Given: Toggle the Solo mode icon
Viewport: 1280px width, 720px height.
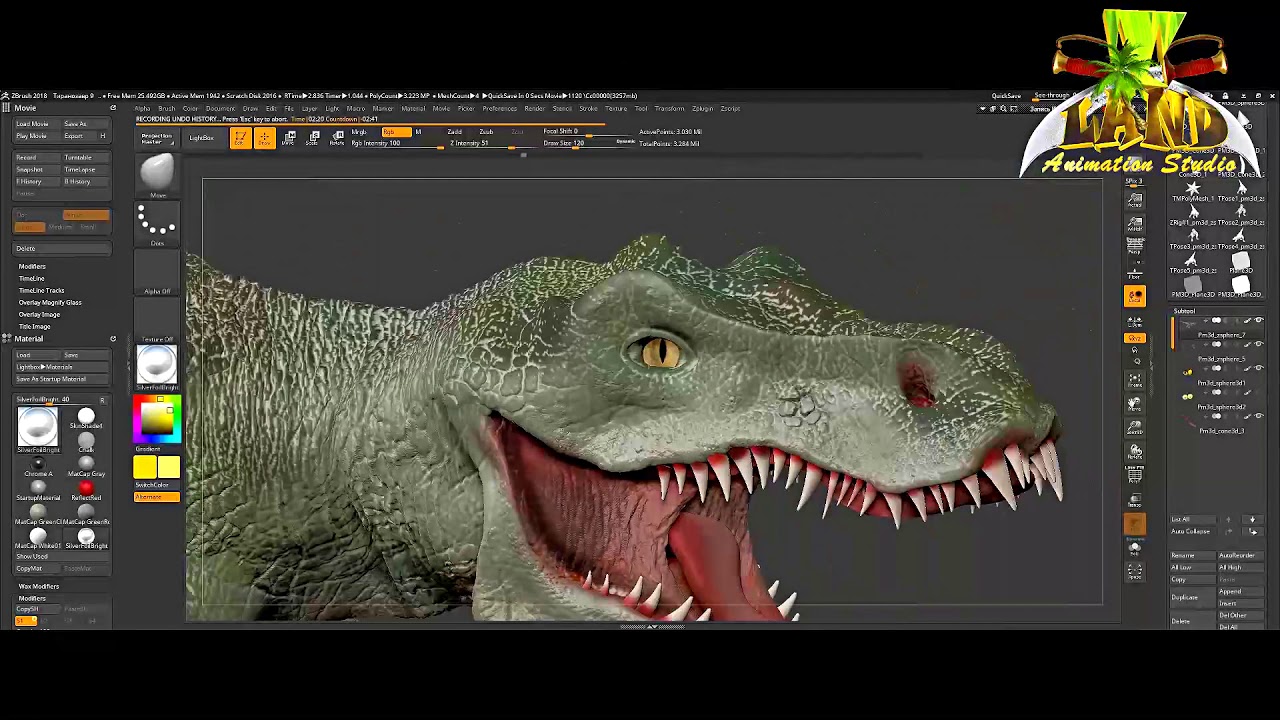Looking at the screenshot, I should (1135, 548).
